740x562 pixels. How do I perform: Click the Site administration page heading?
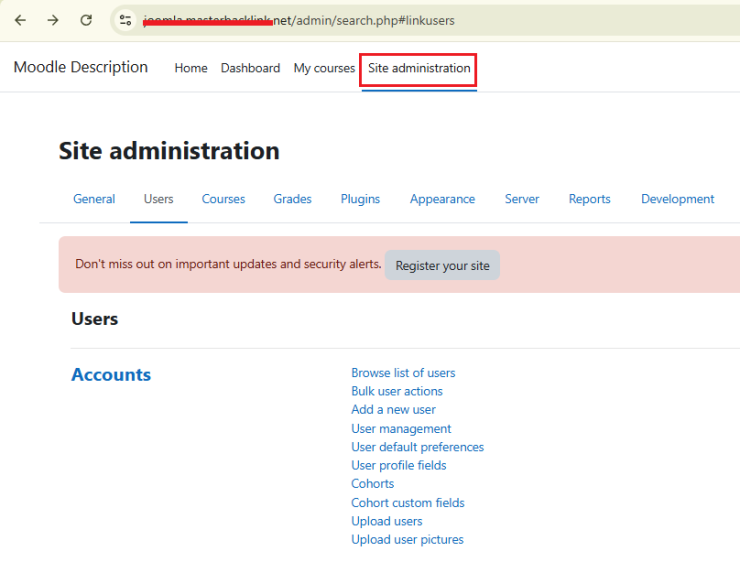(x=169, y=151)
